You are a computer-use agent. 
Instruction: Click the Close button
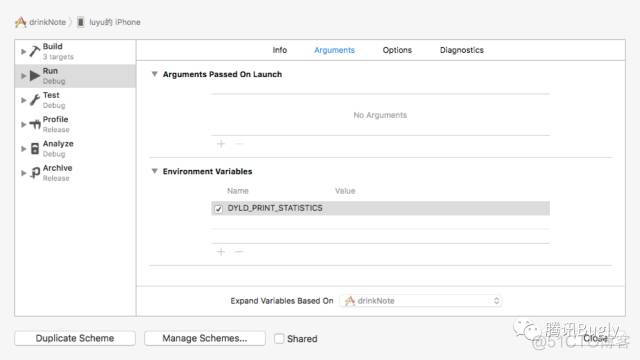point(595,338)
